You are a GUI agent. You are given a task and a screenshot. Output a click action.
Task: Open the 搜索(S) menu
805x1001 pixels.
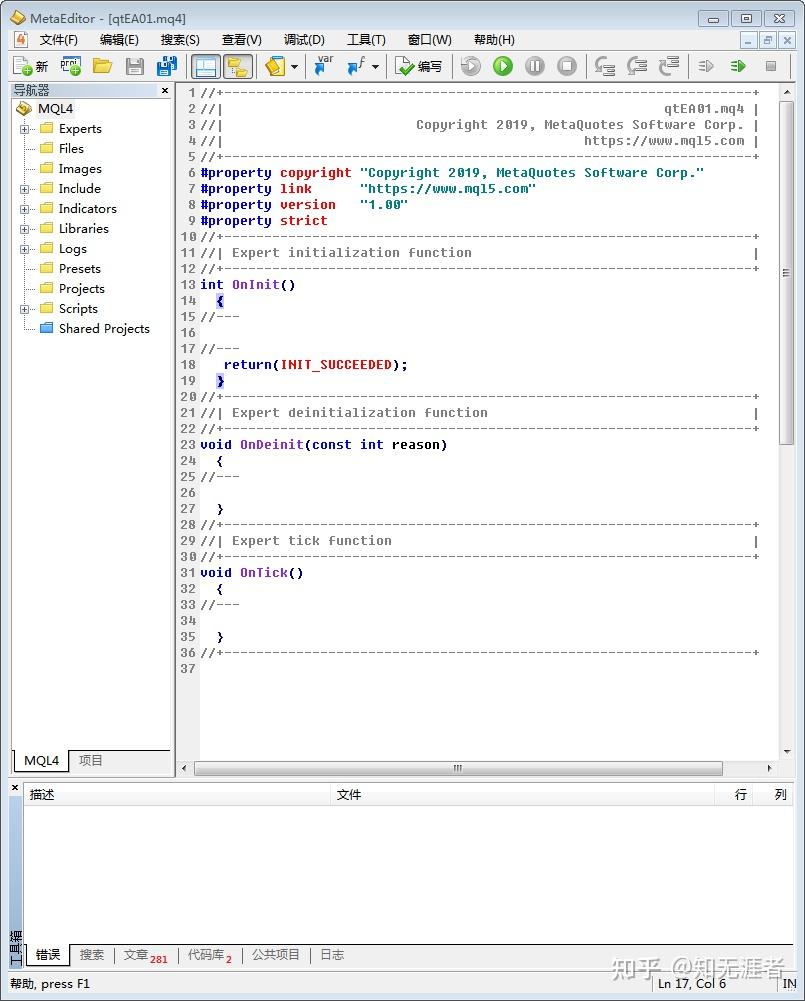(180, 40)
